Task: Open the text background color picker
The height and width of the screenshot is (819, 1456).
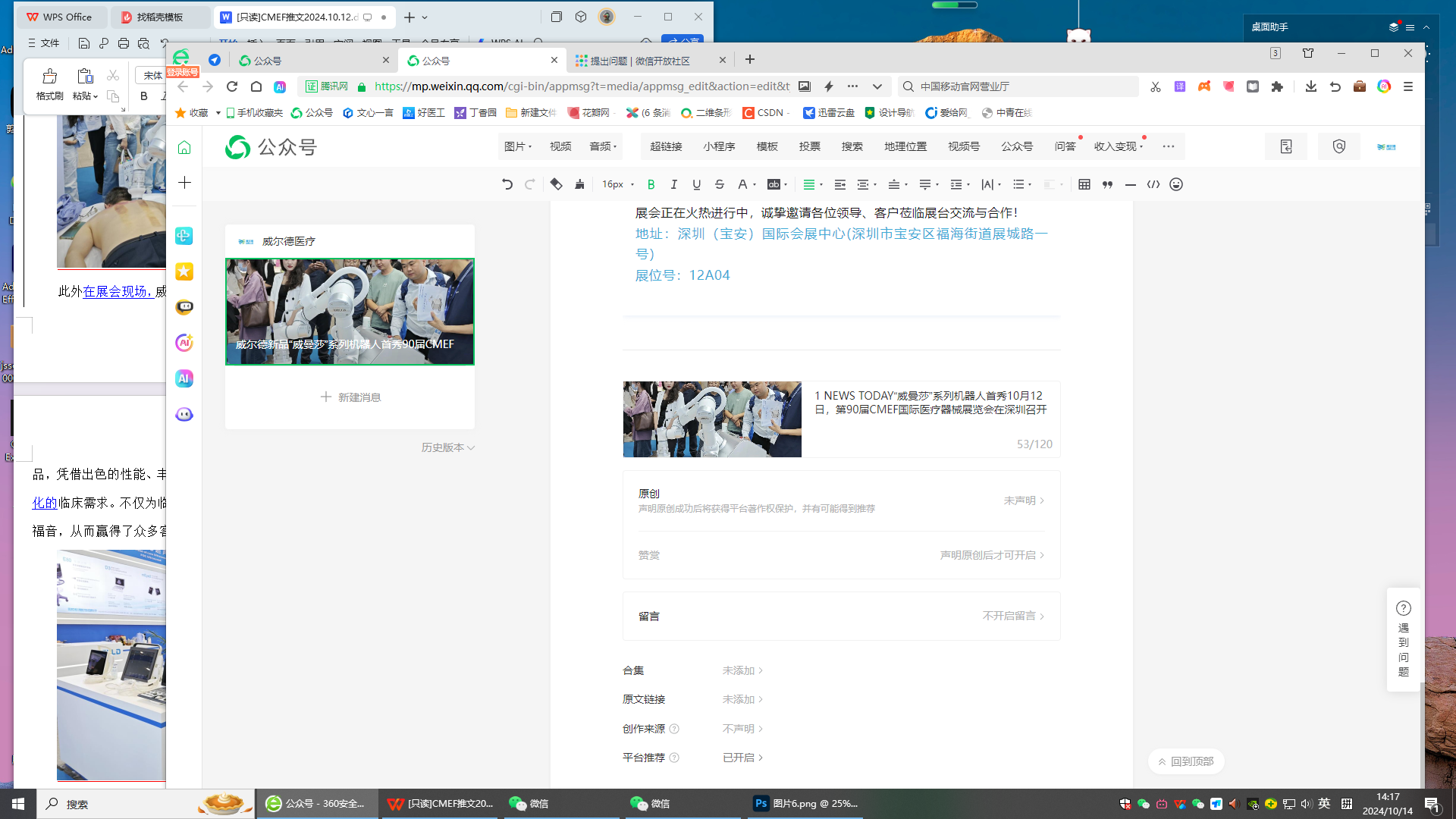Action: pos(777,184)
